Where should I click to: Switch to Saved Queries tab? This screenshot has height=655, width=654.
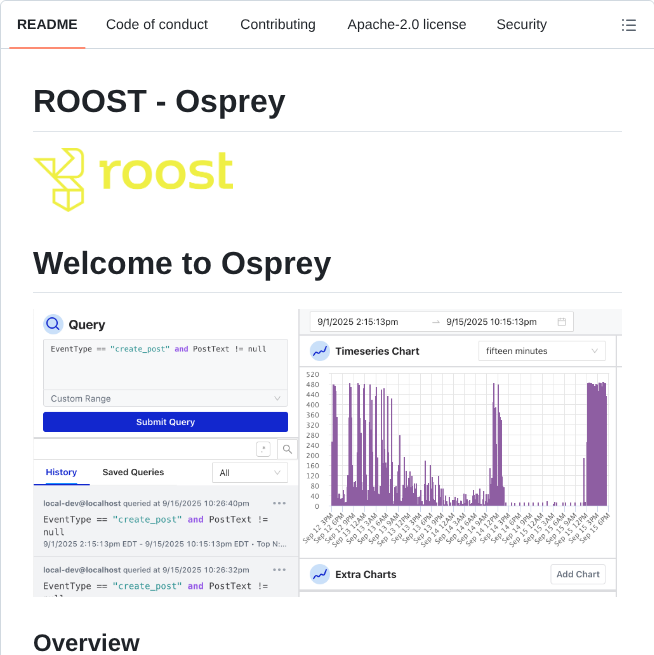(x=133, y=472)
